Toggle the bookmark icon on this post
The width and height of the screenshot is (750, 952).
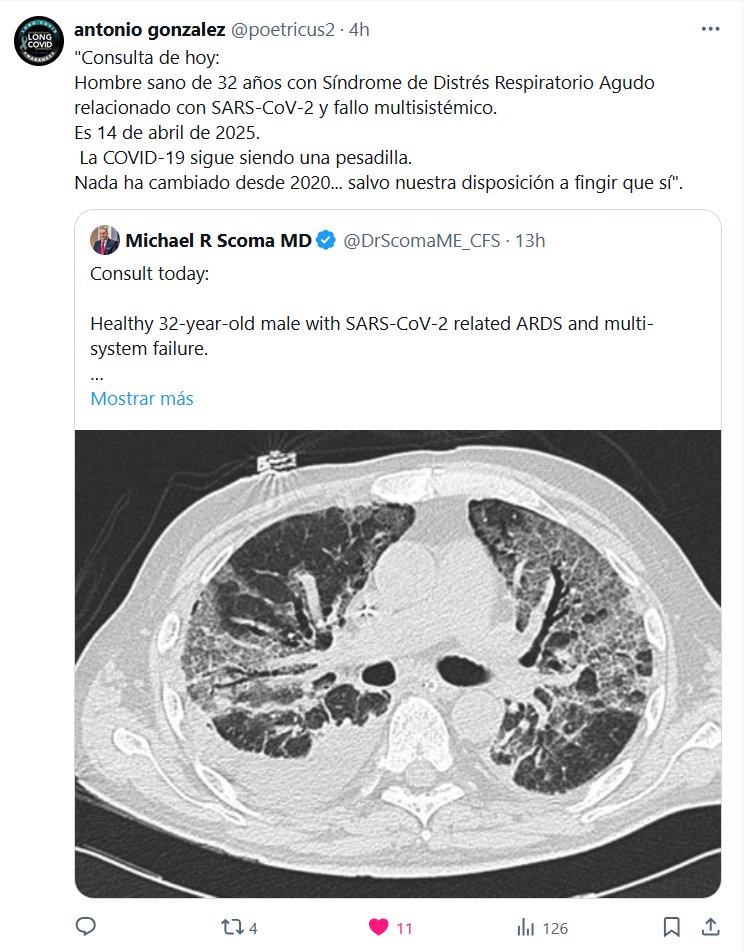(672, 927)
